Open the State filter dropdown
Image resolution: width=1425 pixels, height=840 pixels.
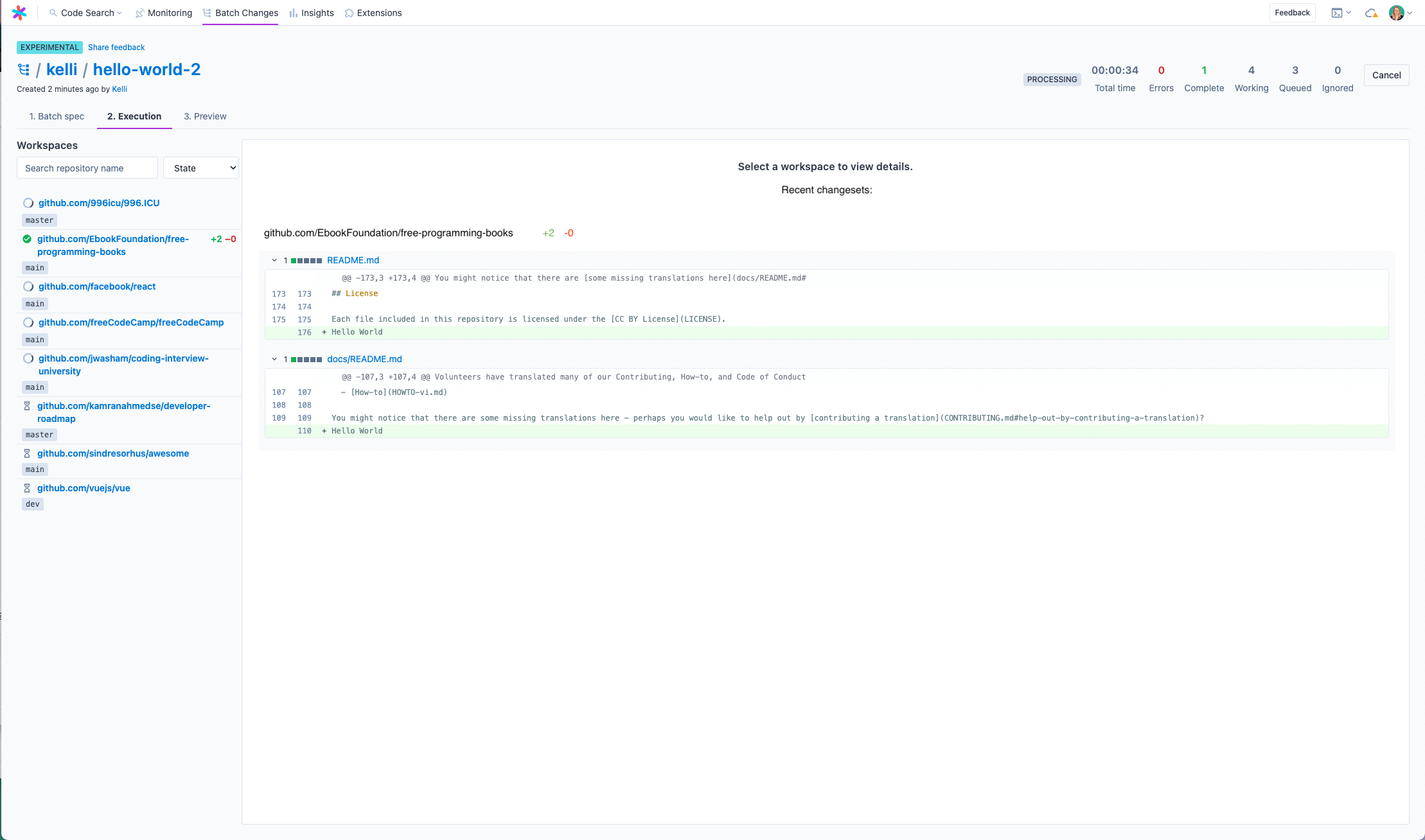(201, 168)
